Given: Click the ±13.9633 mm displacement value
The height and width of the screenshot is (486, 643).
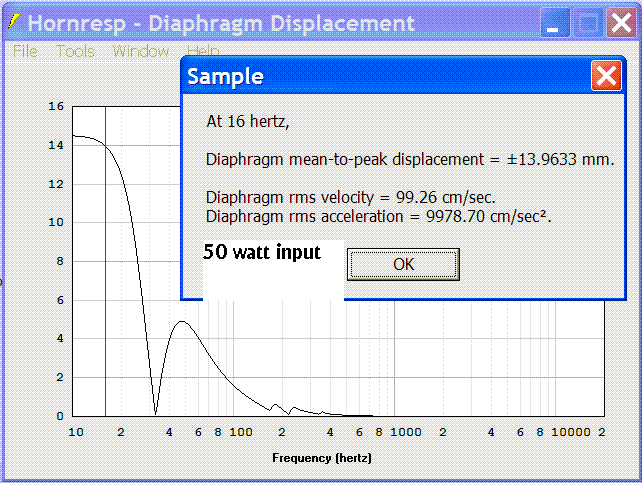Looking at the screenshot, I should (x=561, y=159).
